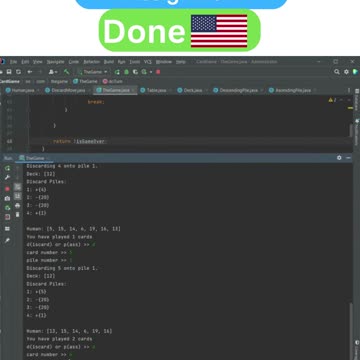Print console output with the printer icon
Viewport: 360px width, 360px height.
[x=18, y=205]
